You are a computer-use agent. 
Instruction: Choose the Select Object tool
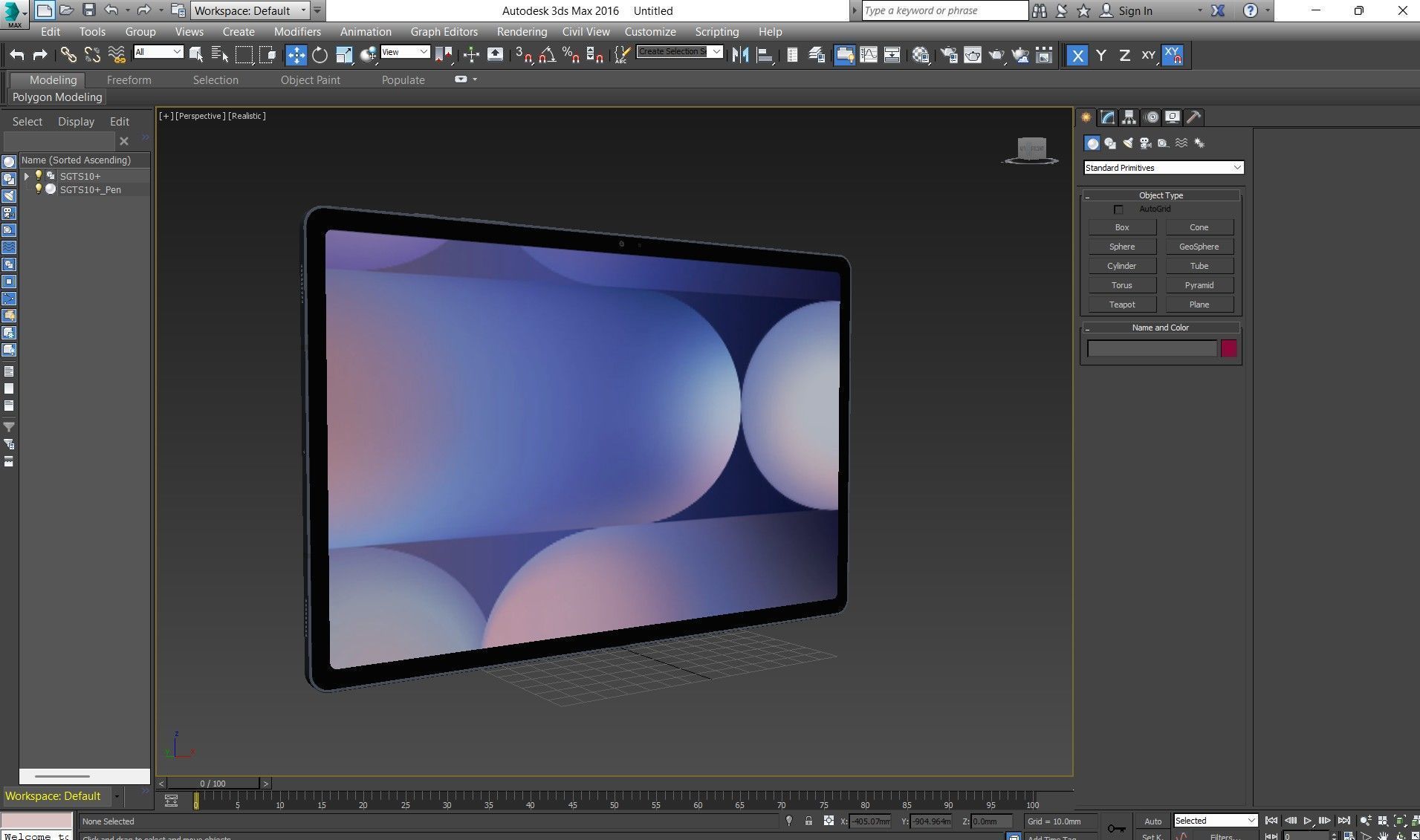pyautogui.click(x=196, y=54)
